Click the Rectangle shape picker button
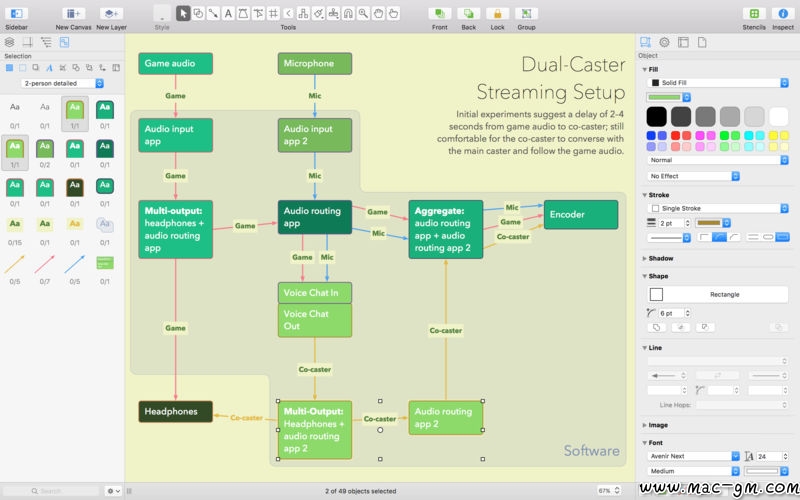 click(x=717, y=294)
